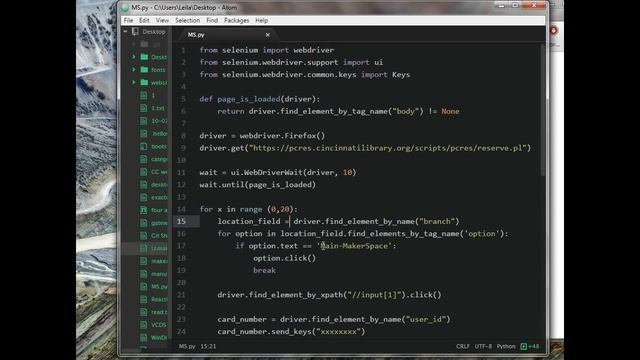This screenshot has width=640, height=360.
Task: Collapse the Desktop project root arrow
Action: click(x=126, y=31)
